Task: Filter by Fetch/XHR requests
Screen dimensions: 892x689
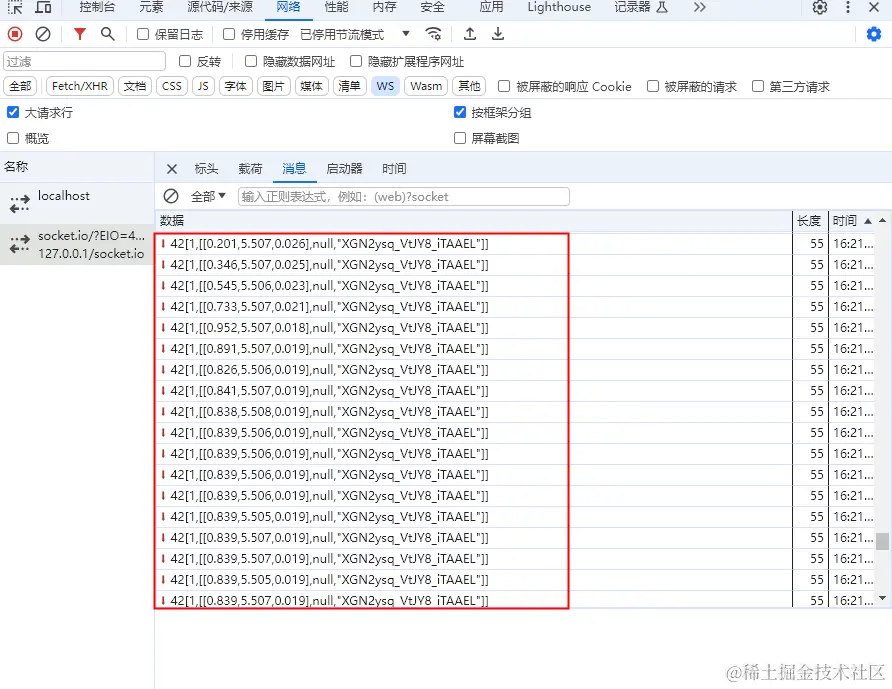Action: click(80, 86)
